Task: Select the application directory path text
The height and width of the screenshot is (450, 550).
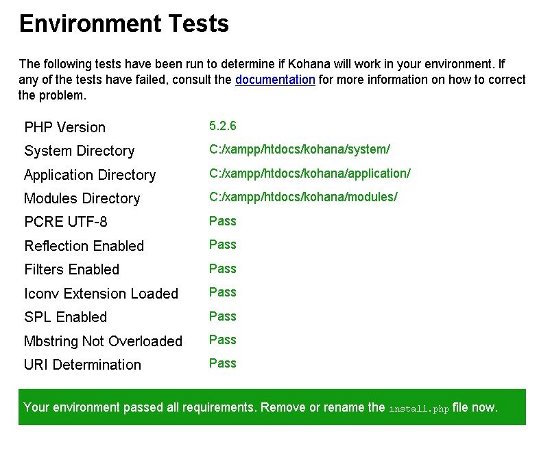Action: point(310,174)
